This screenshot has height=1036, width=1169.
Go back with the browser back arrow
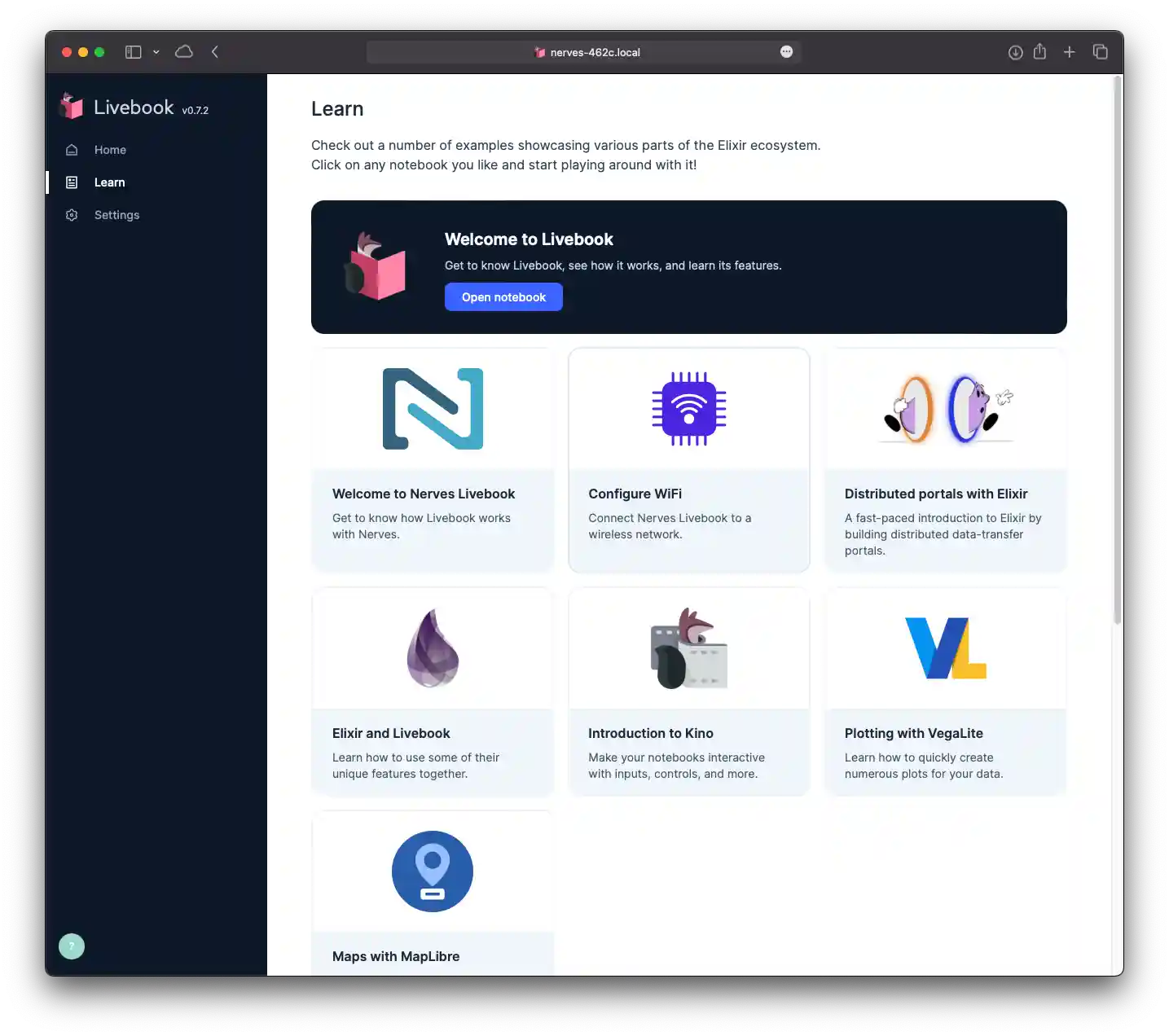[215, 51]
